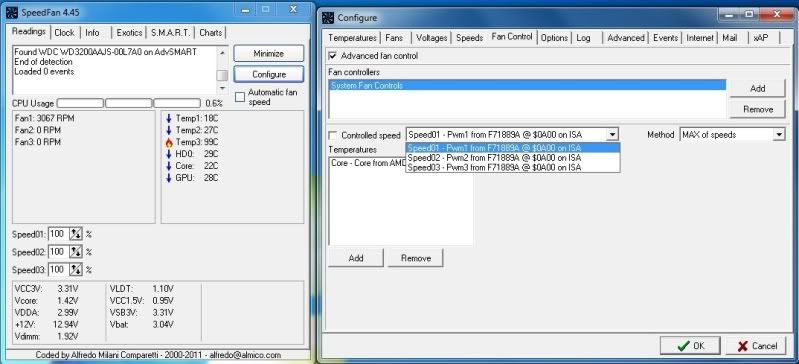This screenshot has width=799, height=364.
Task: Enable the Automatic fan speed checkbox
Action: [x=240, y=97]
